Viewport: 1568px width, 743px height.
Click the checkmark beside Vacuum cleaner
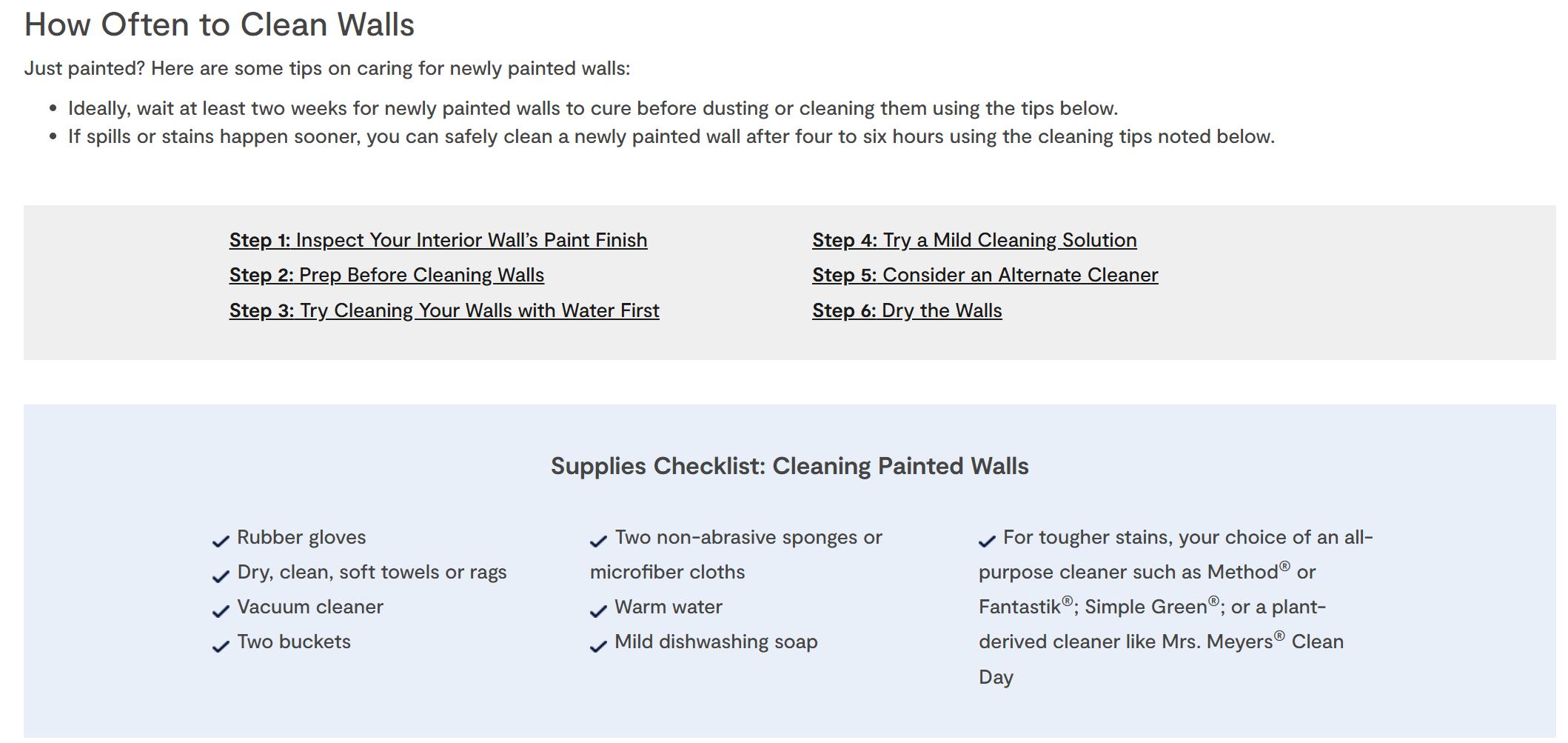tap(221, 611)
